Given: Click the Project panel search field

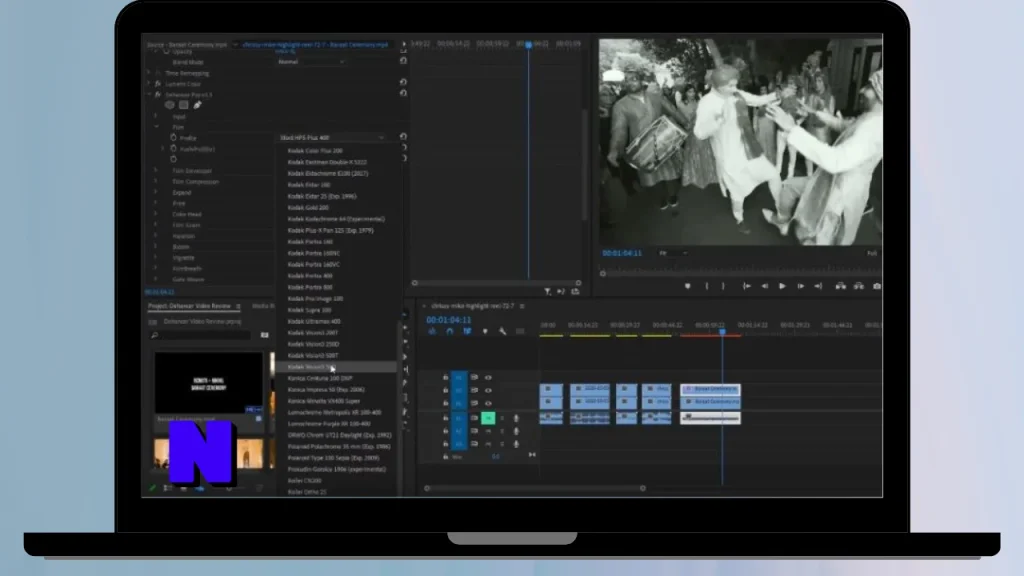Looking at the screenshot, I should point(201,335).
